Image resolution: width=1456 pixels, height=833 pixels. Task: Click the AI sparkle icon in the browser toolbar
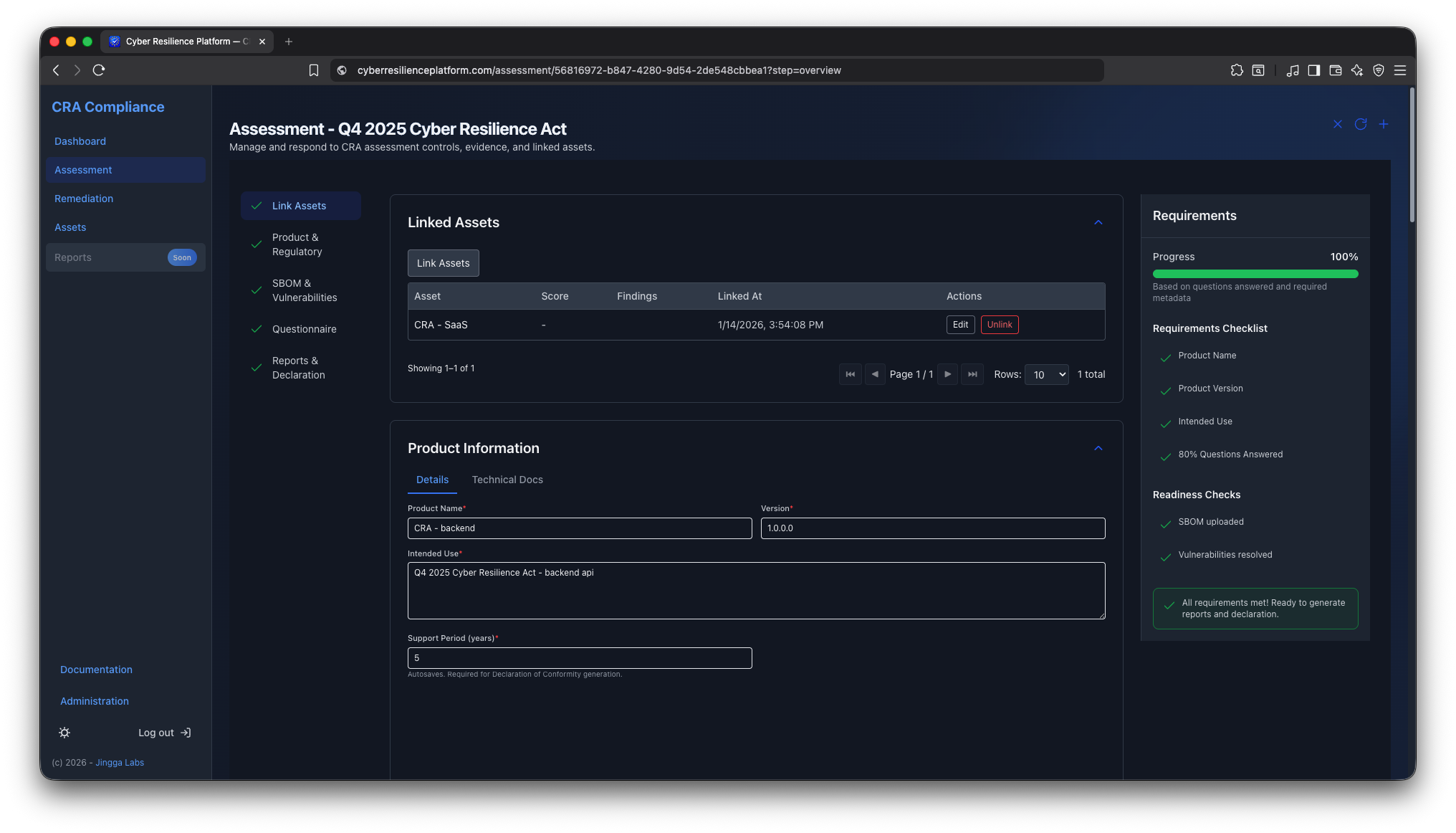pyautogui.click(x=1356, y=70)
